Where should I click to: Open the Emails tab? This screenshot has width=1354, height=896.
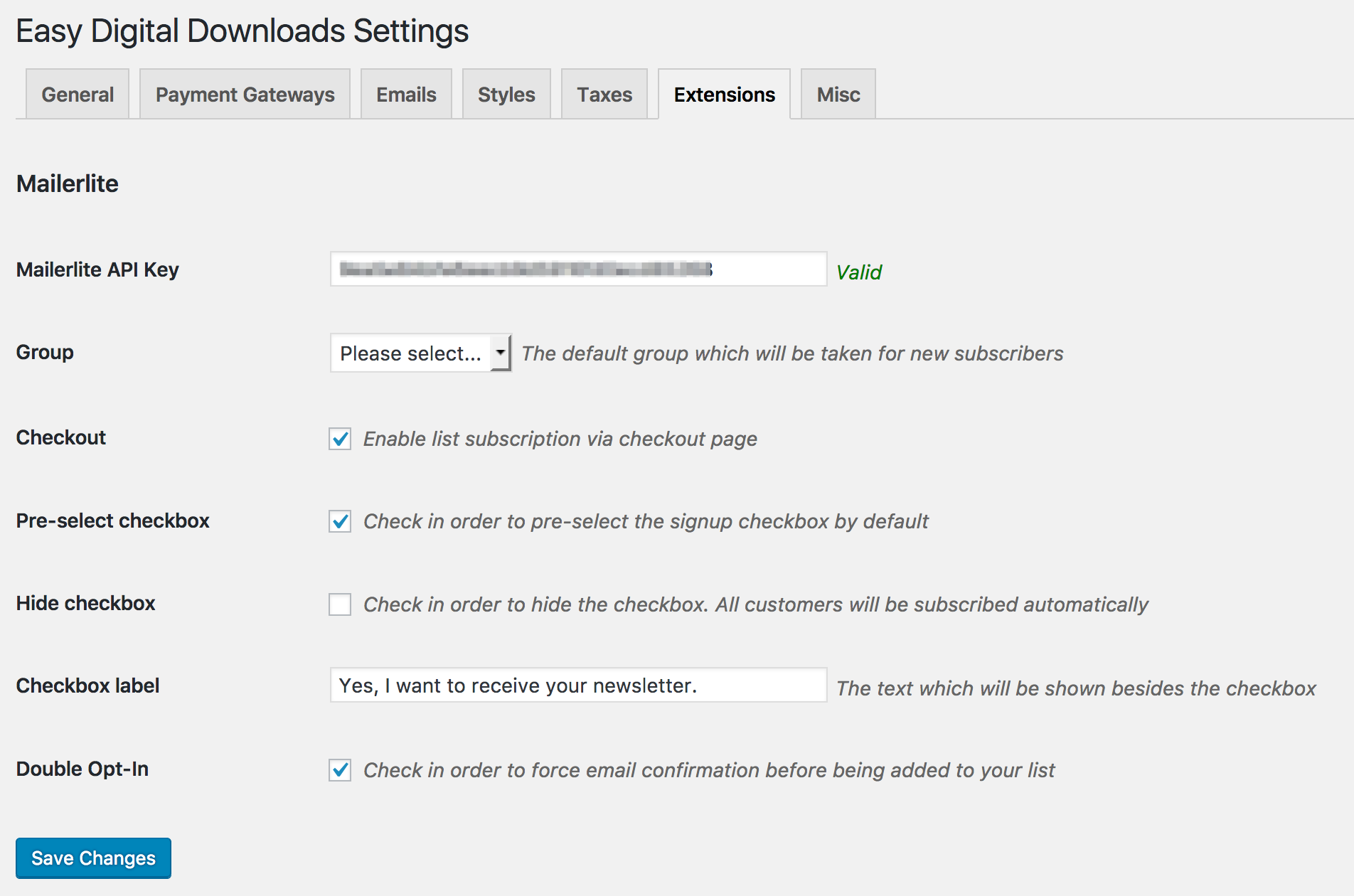406,94
